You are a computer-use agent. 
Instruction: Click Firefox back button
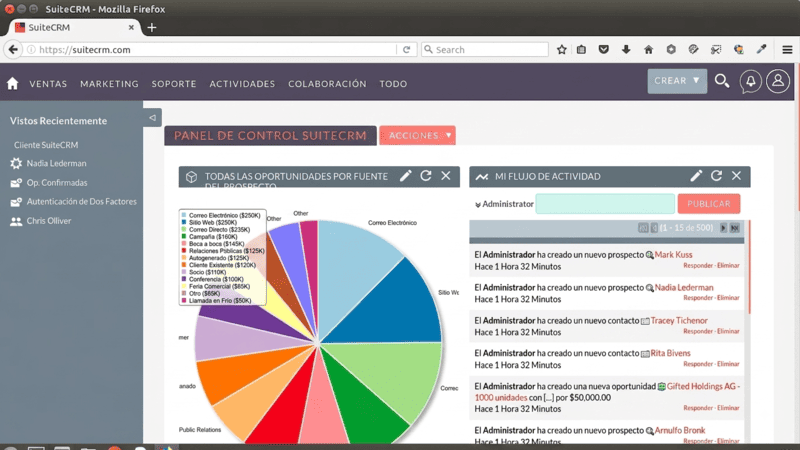point(13,49)
